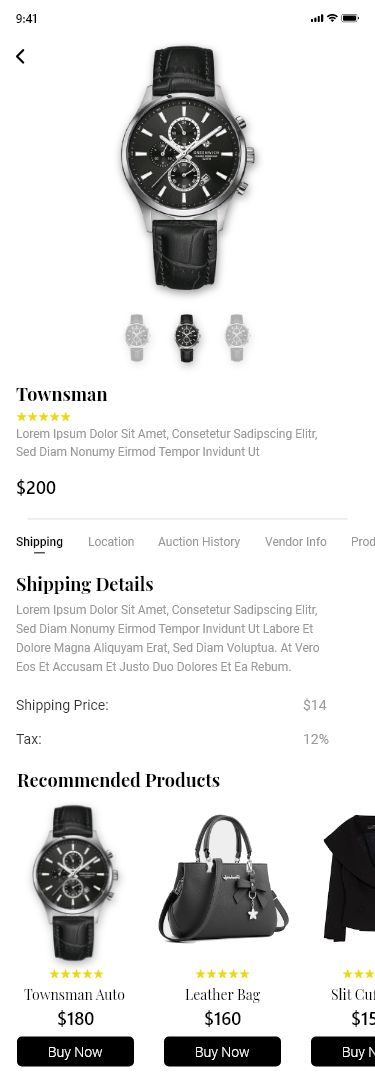Tap the Slit Cut jacket image
This screenshot has height=1086, width=375.
349,878
